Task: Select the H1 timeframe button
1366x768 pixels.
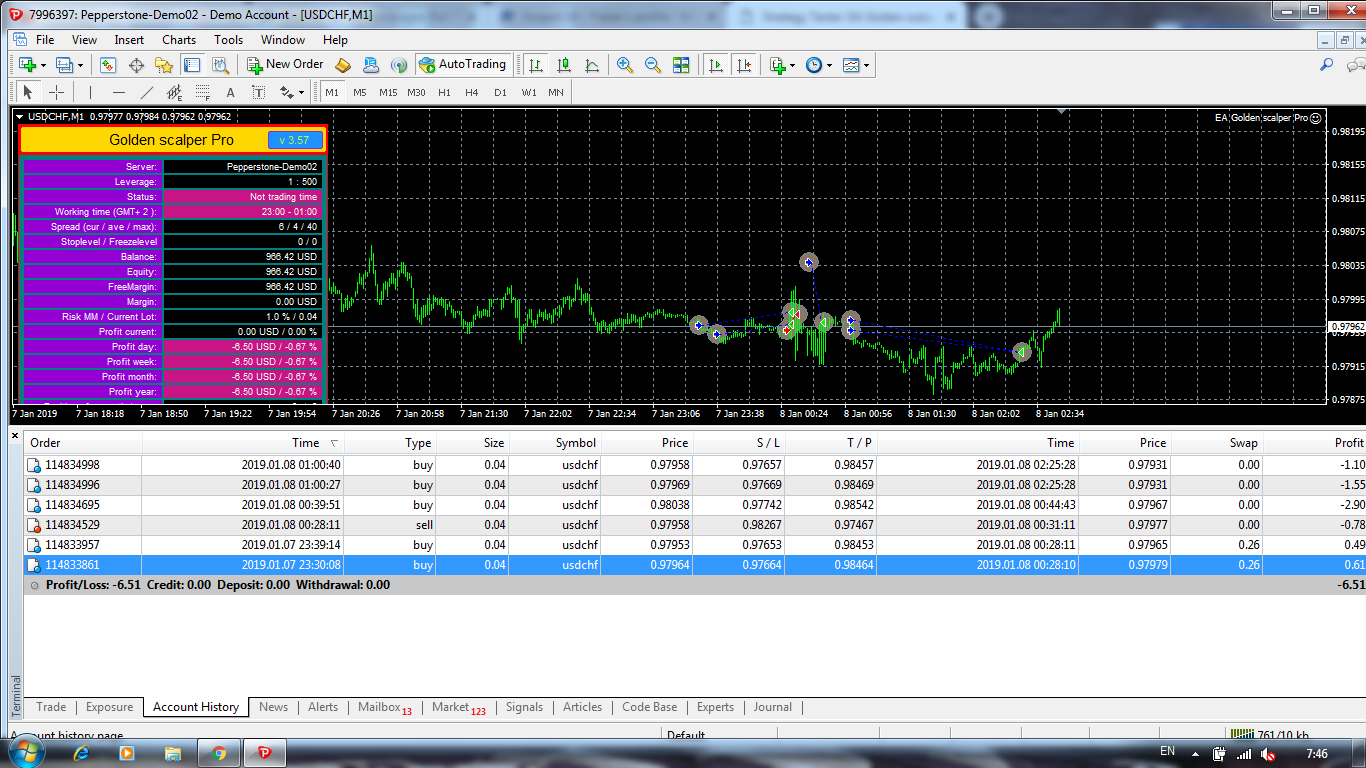Action: click(x=444, y=92)
